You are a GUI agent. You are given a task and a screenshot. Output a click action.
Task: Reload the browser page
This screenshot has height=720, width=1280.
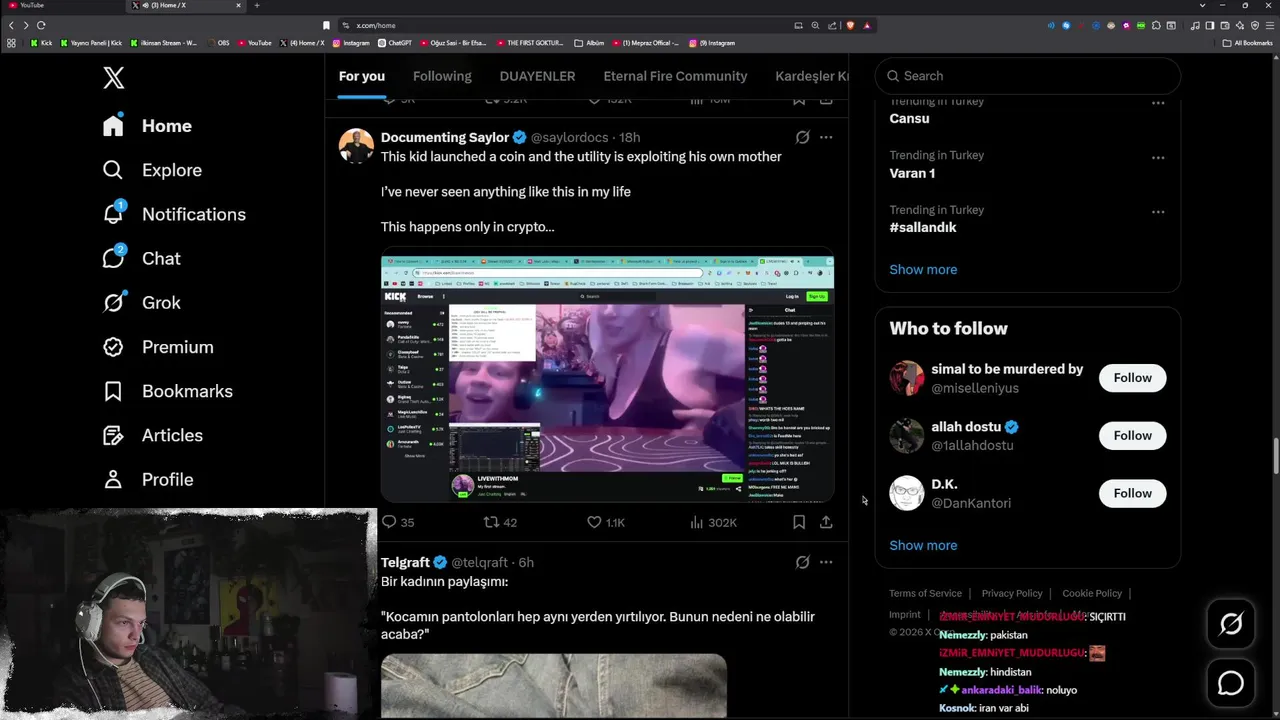41,25
